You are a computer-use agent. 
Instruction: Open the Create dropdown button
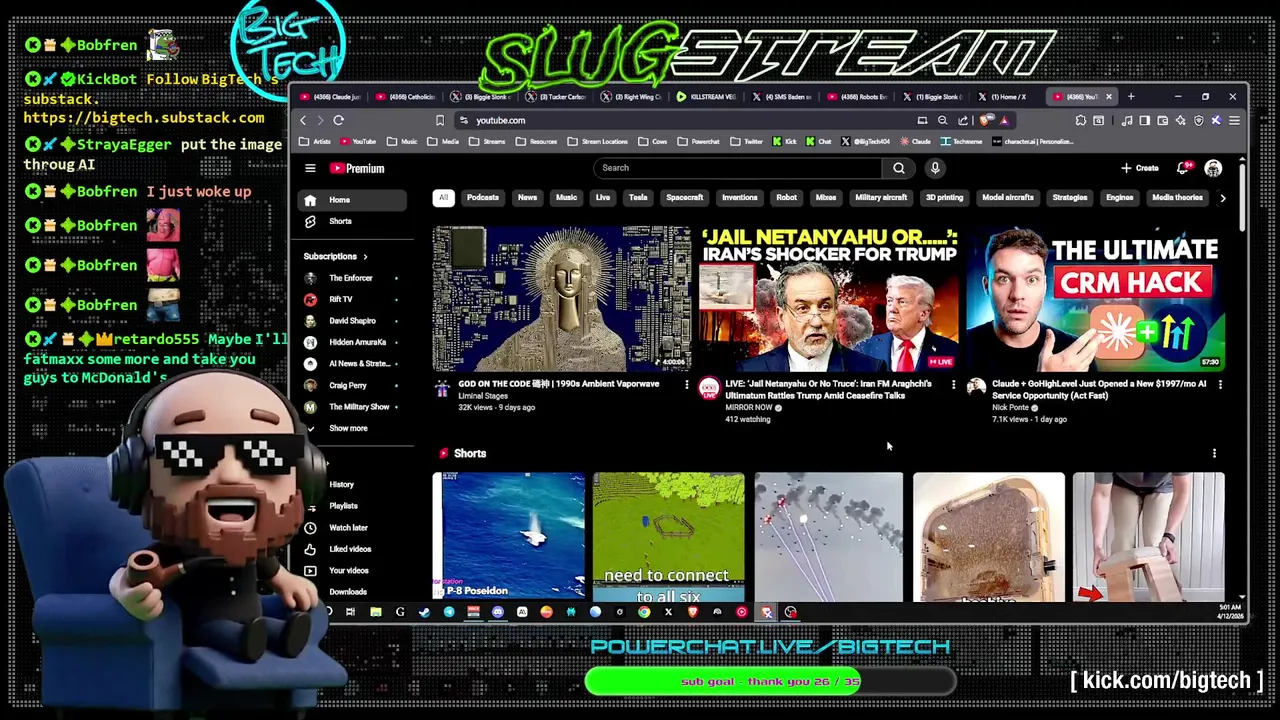[x=1140, y=168]
